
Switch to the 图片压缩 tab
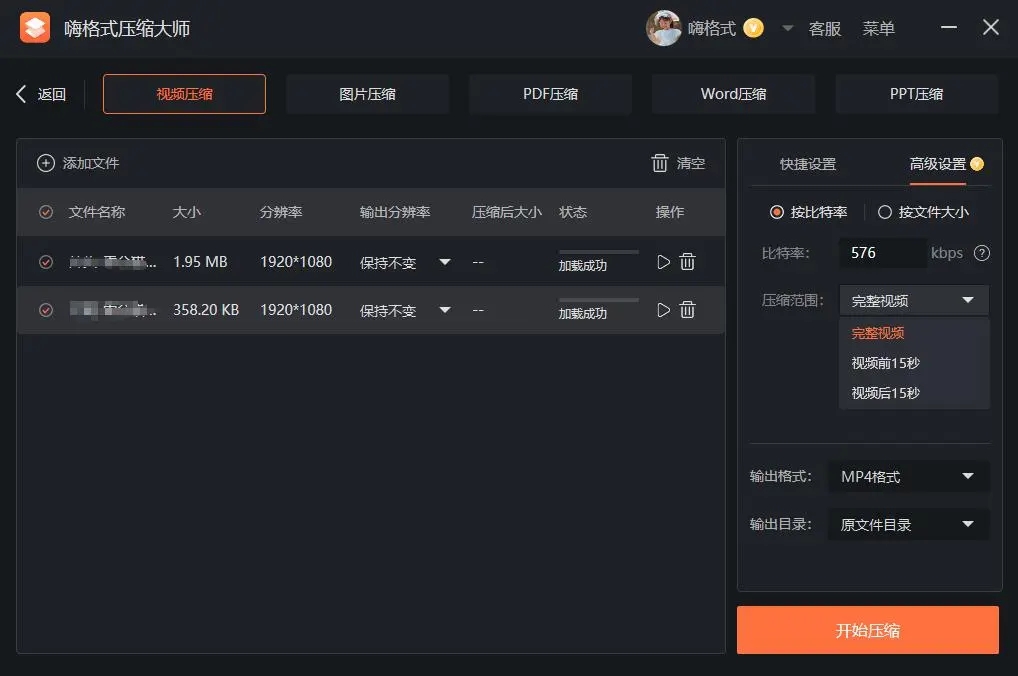pyautogui.click(x=367, y=93)
